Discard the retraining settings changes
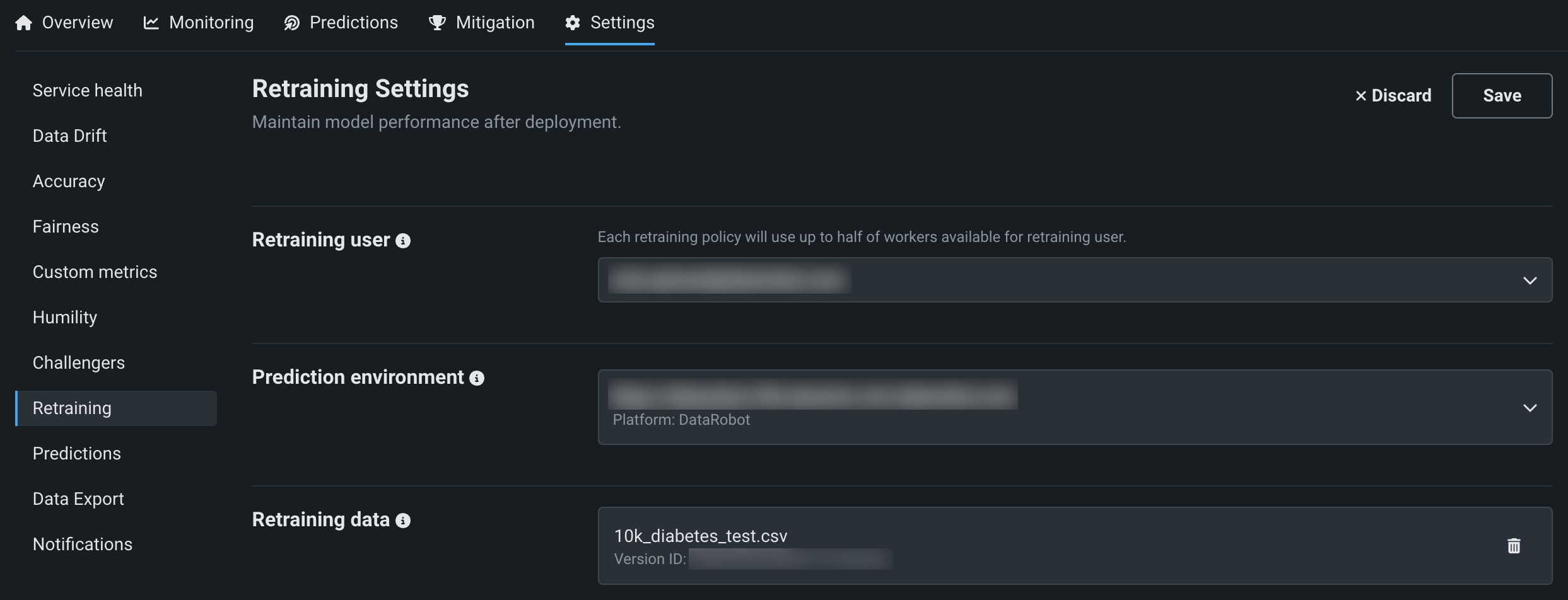Viewport: 1568px width, 600px height. click(1393, 96)
